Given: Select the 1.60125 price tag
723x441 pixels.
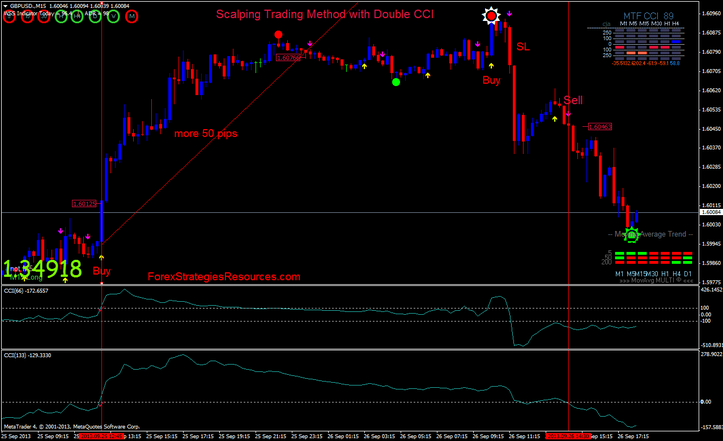Looking at the screenshot, I should coord(84,203).
